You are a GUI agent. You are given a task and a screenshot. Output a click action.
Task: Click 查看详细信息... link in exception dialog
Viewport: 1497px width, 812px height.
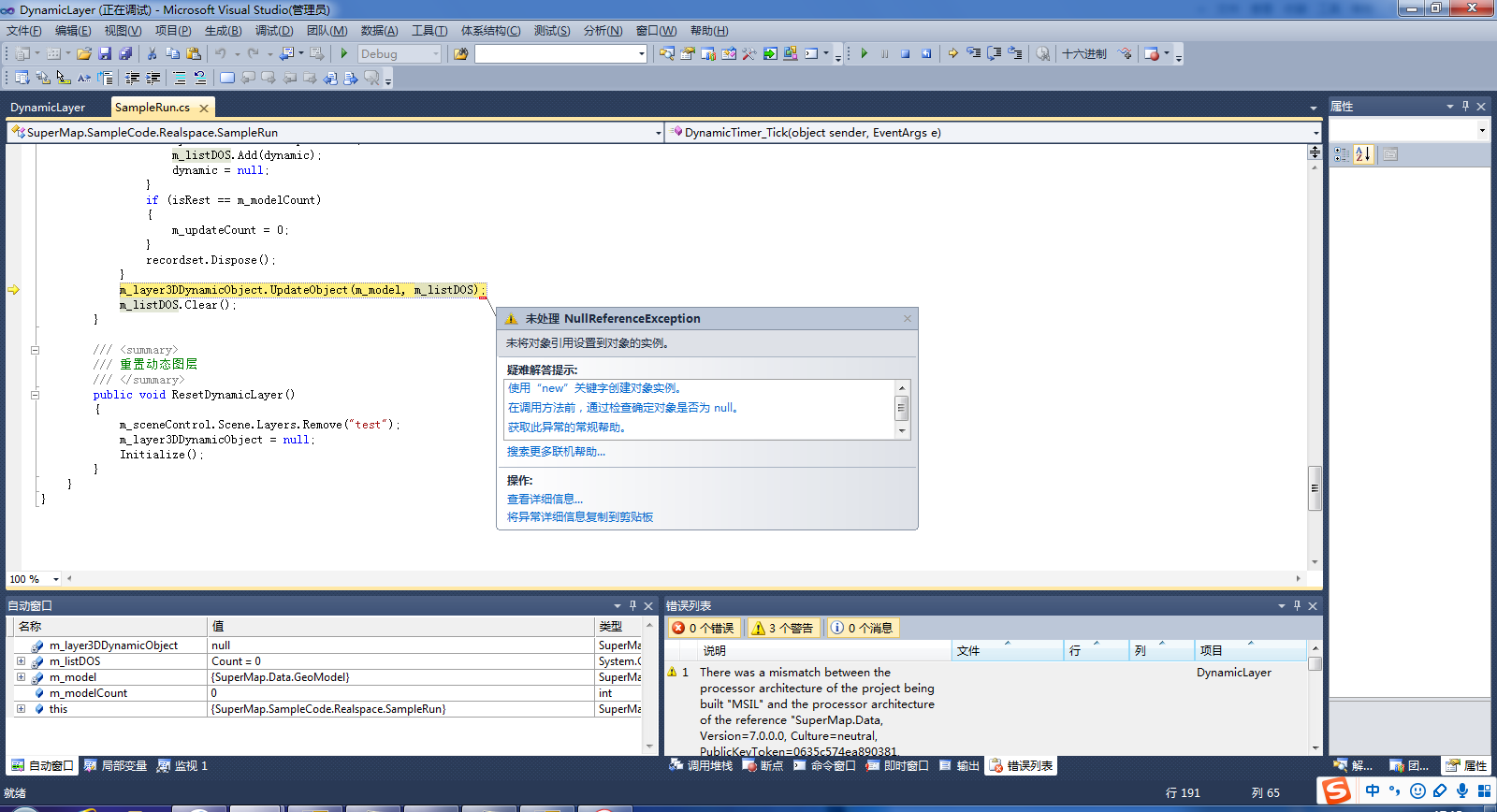click(545, 500)
